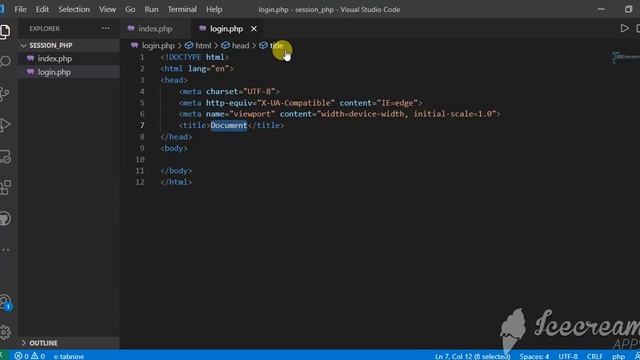640x360 pixels.
Task: Open the File menu
Action: click(x=20, y=9)
